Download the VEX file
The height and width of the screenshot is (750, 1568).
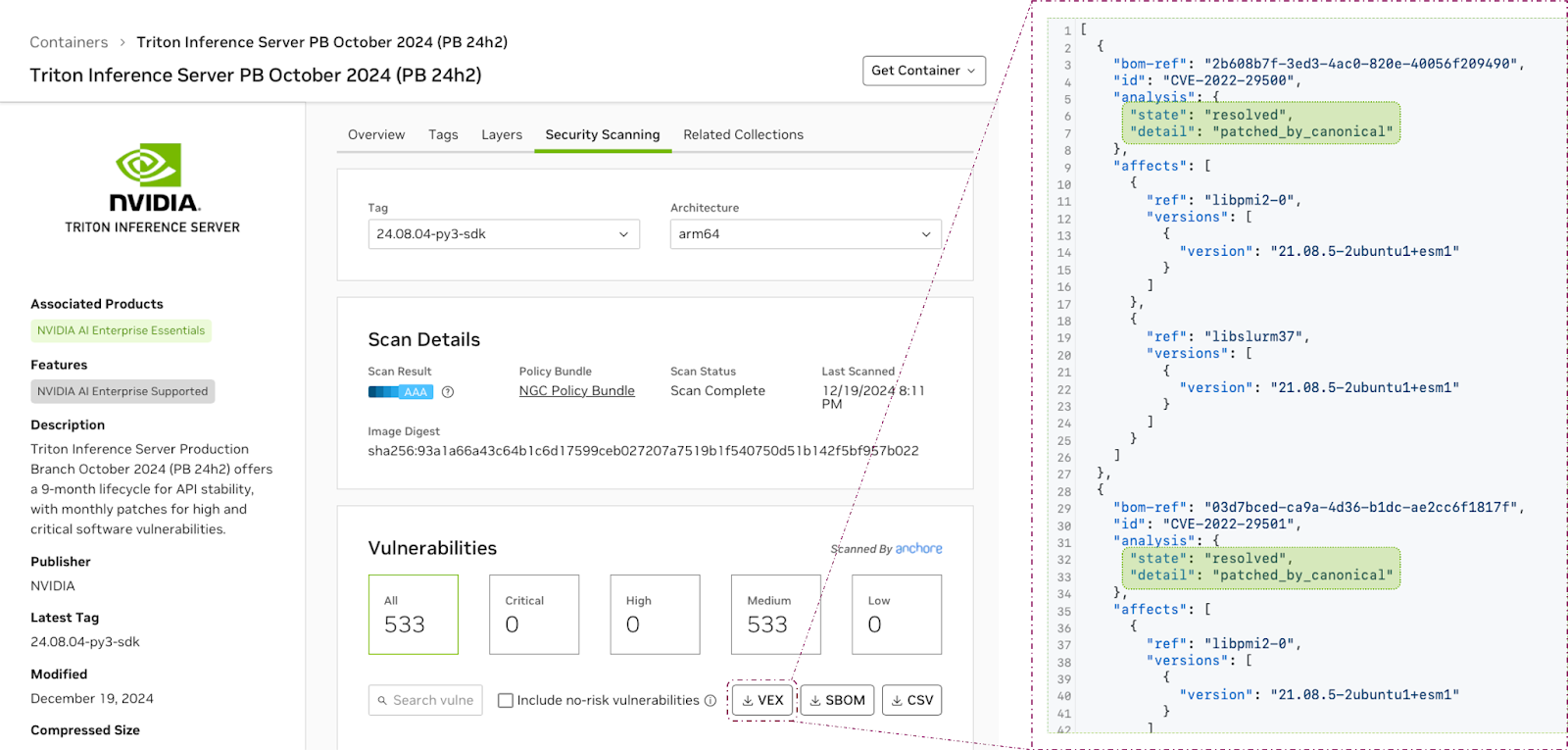coord(762,700)
